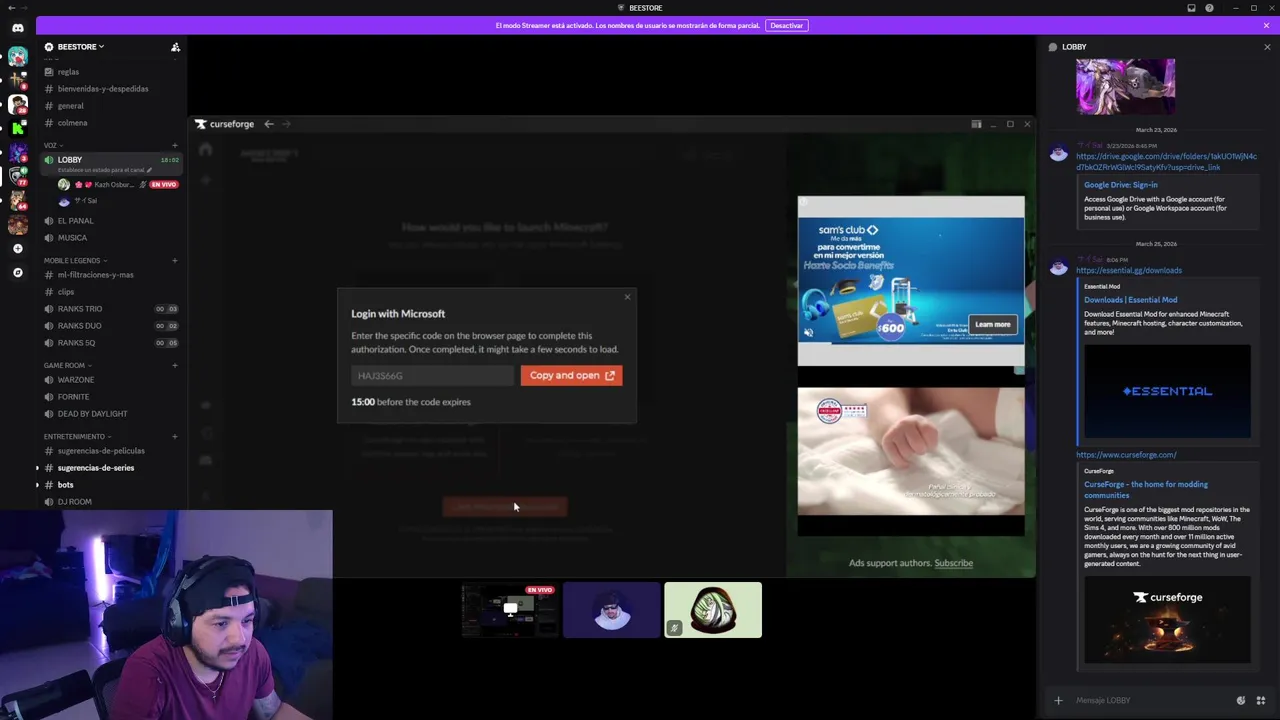
Task: Invite people using the BEESTORE header icon
Action: 175,47
